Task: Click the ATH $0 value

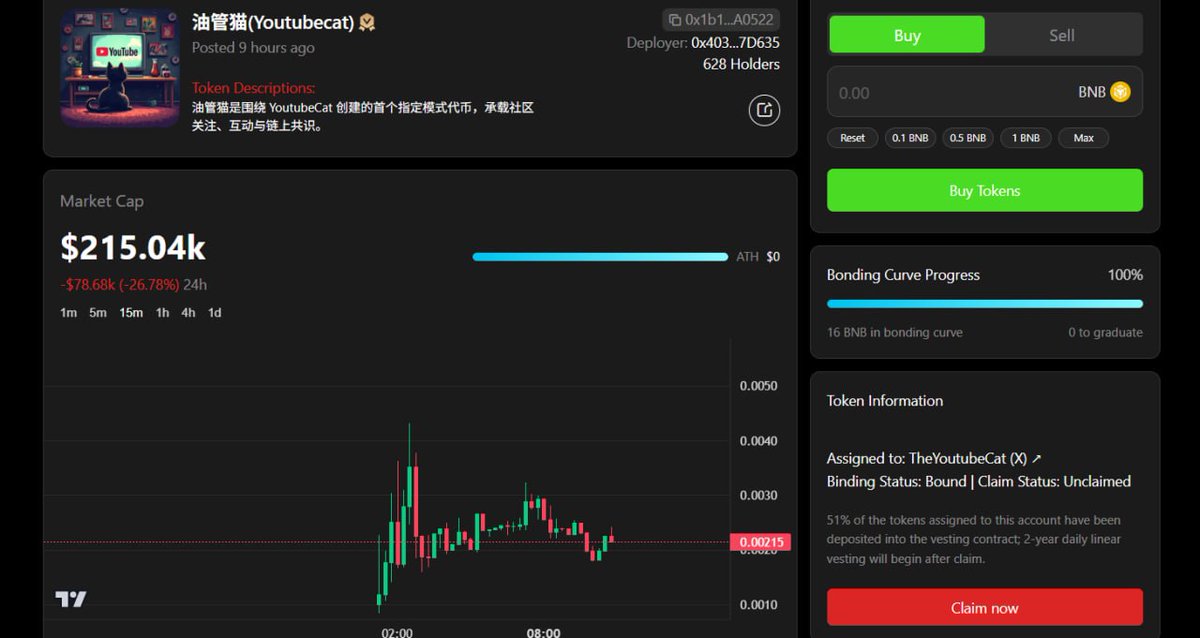Action: (773, 257)
